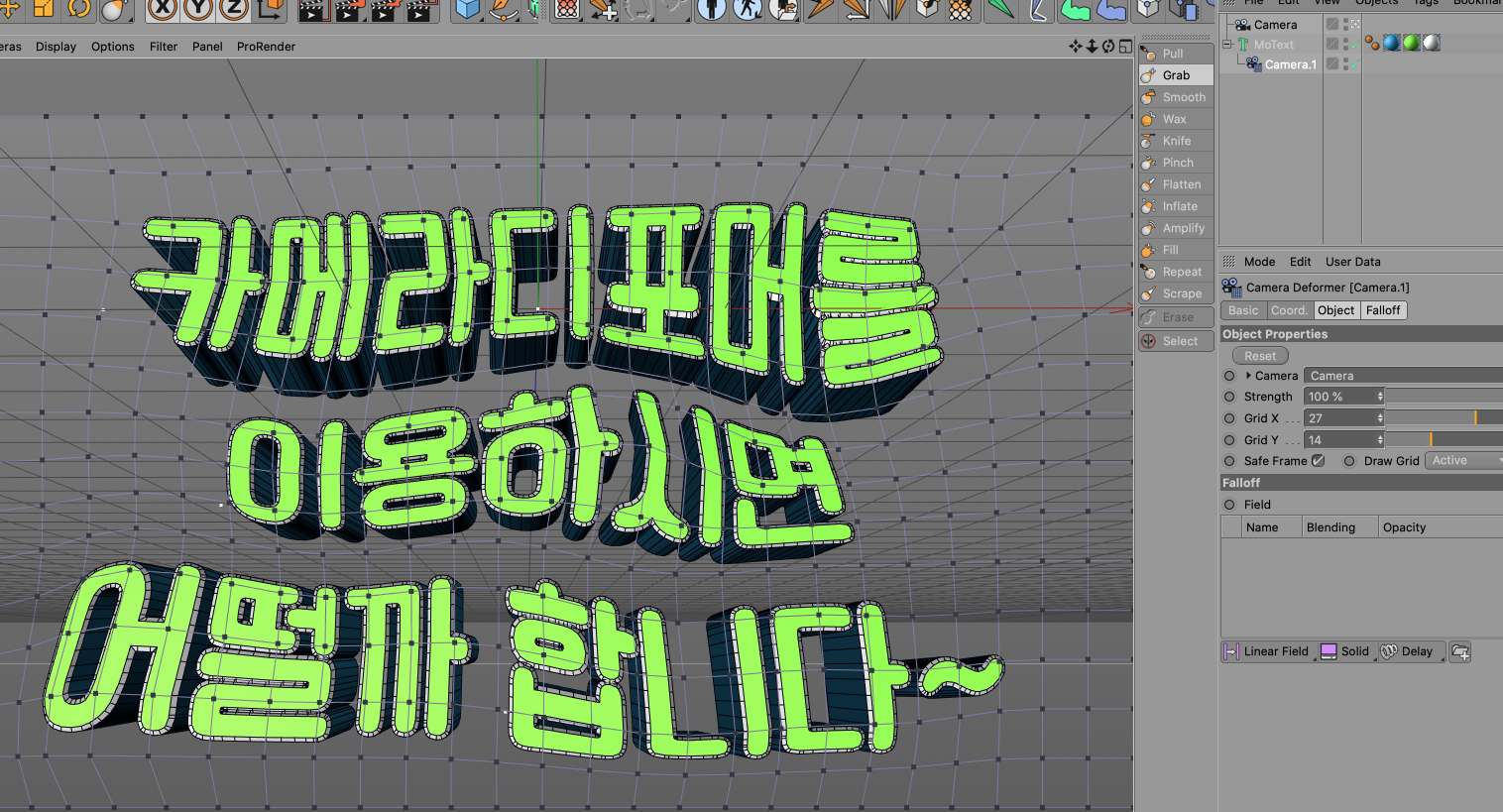The width and height of the screenshot is (1503, 812).
Task: Switch to the Coord. tab
Action: 1289,310
